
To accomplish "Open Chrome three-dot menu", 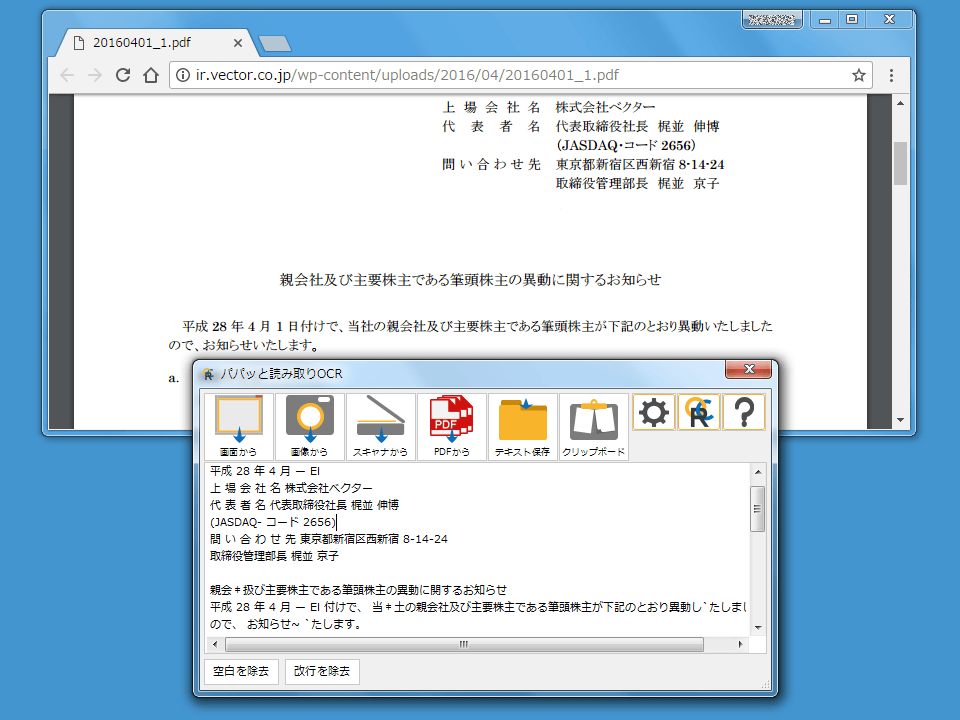I will pyautogui.click(x=891, y=75).
